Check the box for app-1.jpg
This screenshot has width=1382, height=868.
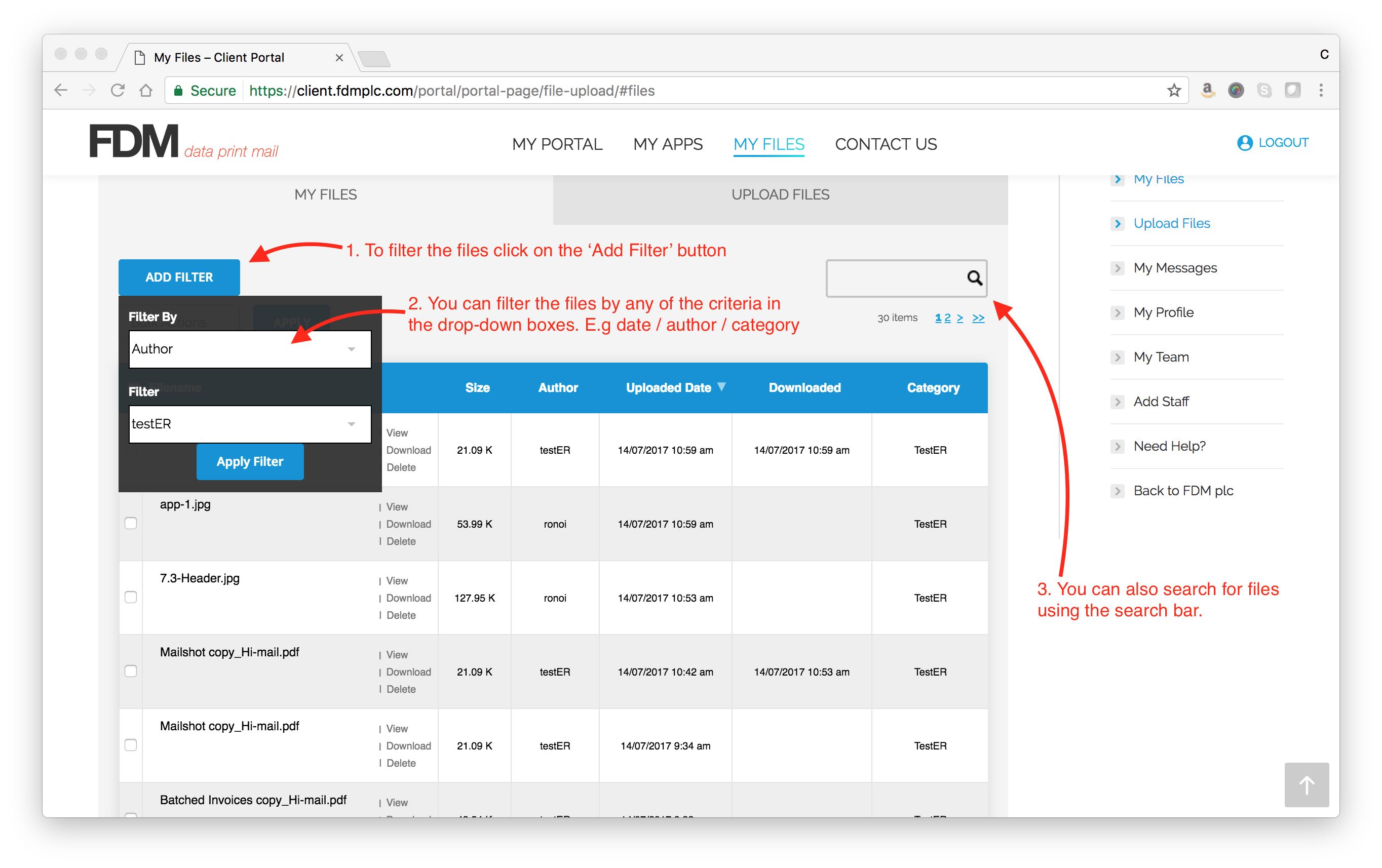pos(131,523)
